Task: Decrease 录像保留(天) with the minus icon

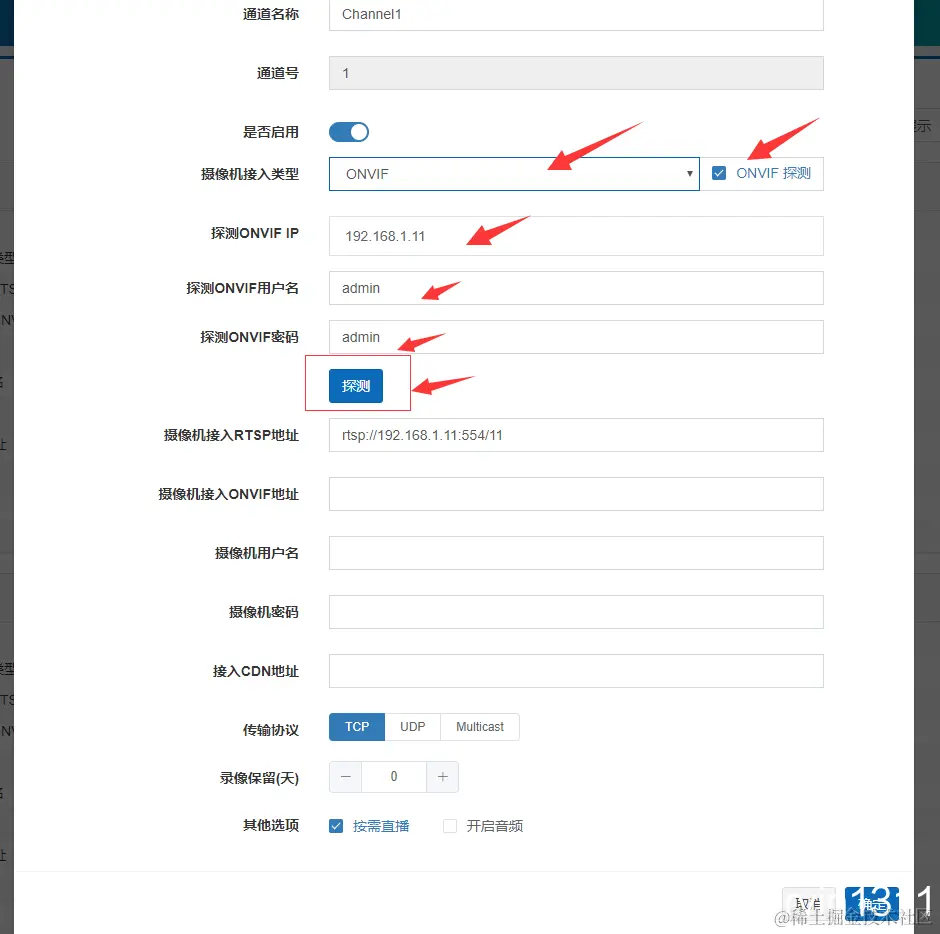Action: coord(344,777)
